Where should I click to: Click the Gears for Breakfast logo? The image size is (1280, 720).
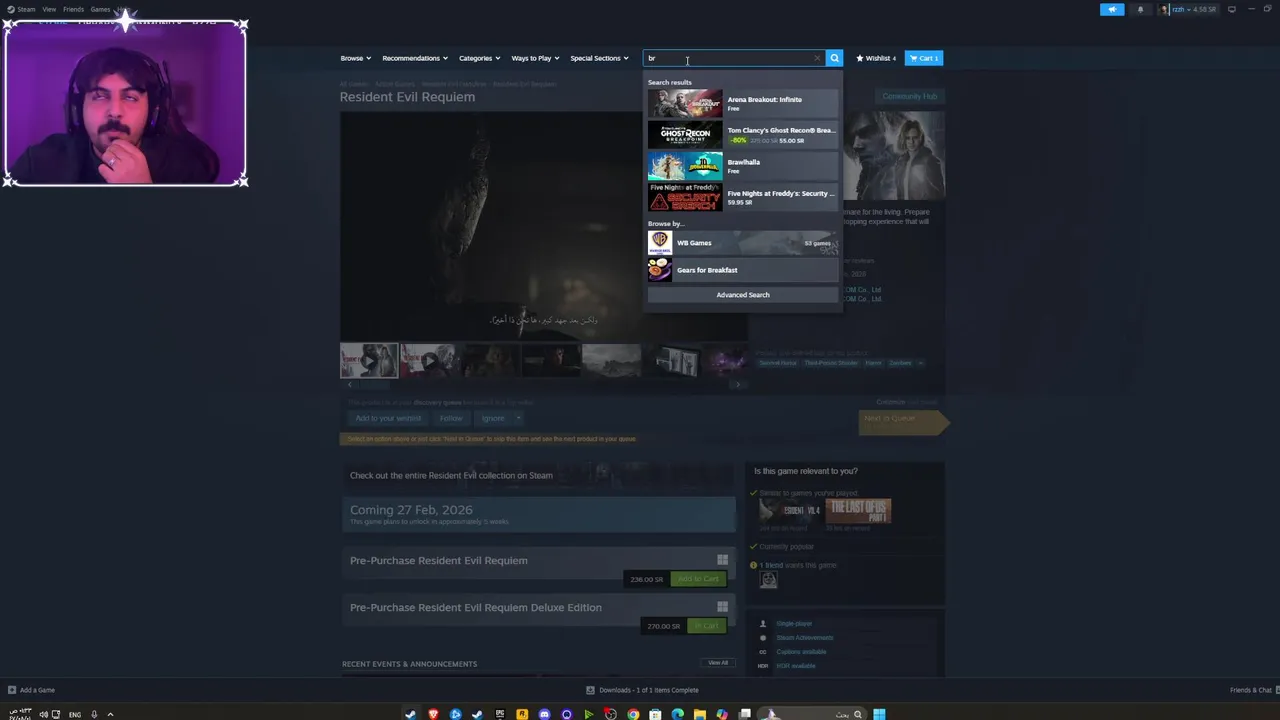coord(659,269)
